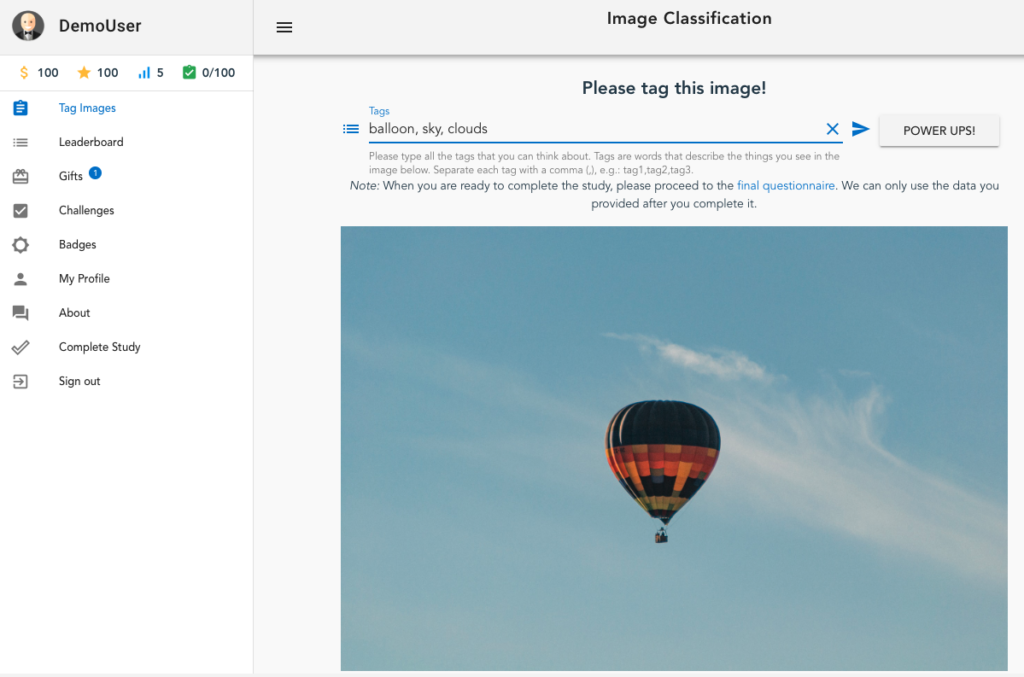Click the coins value 100
The height and width of the screenshot is (677, 1024).
(48, 72)
